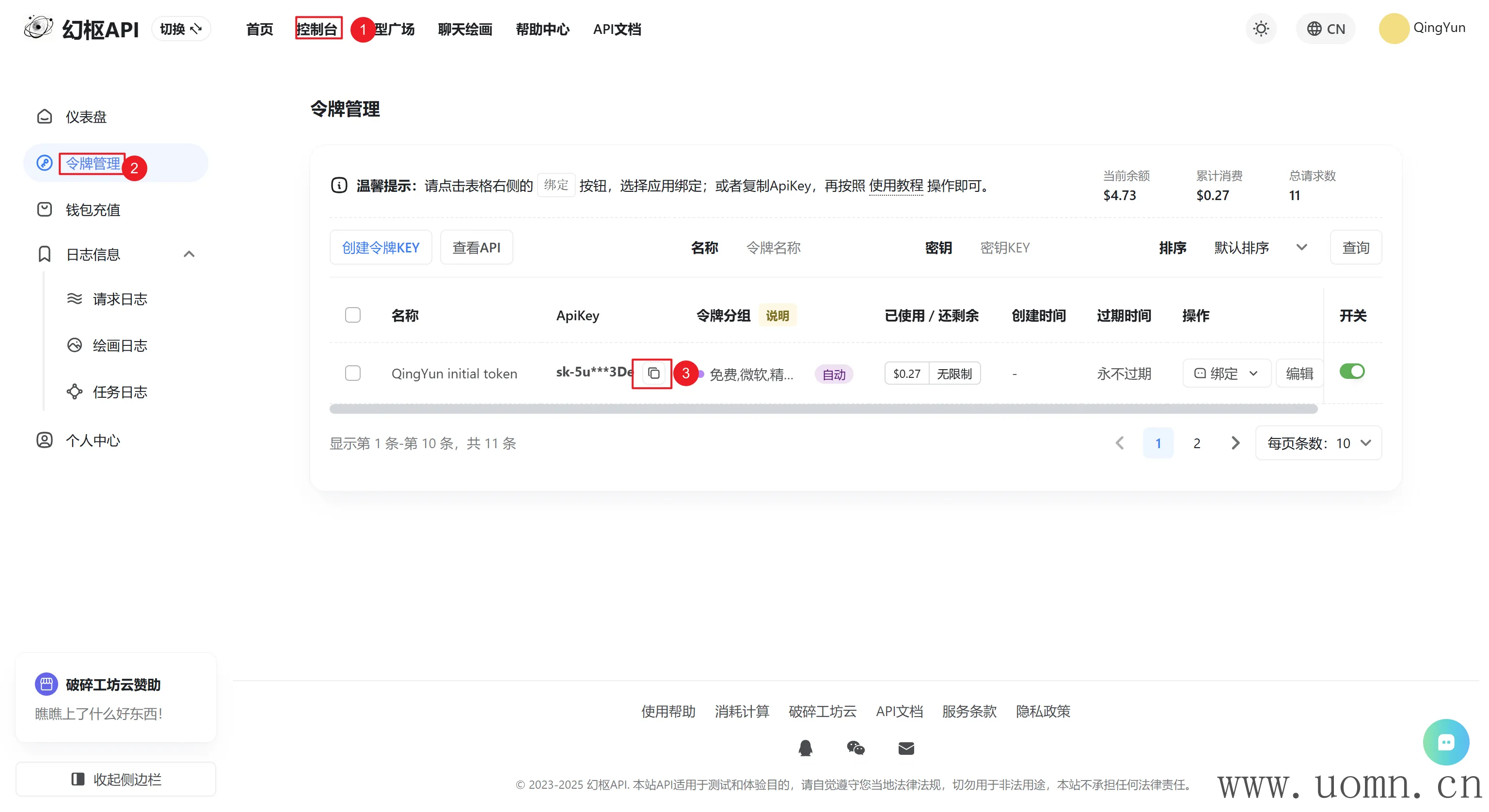Click the 创建令牌KEY button

[x=380, y=248]
